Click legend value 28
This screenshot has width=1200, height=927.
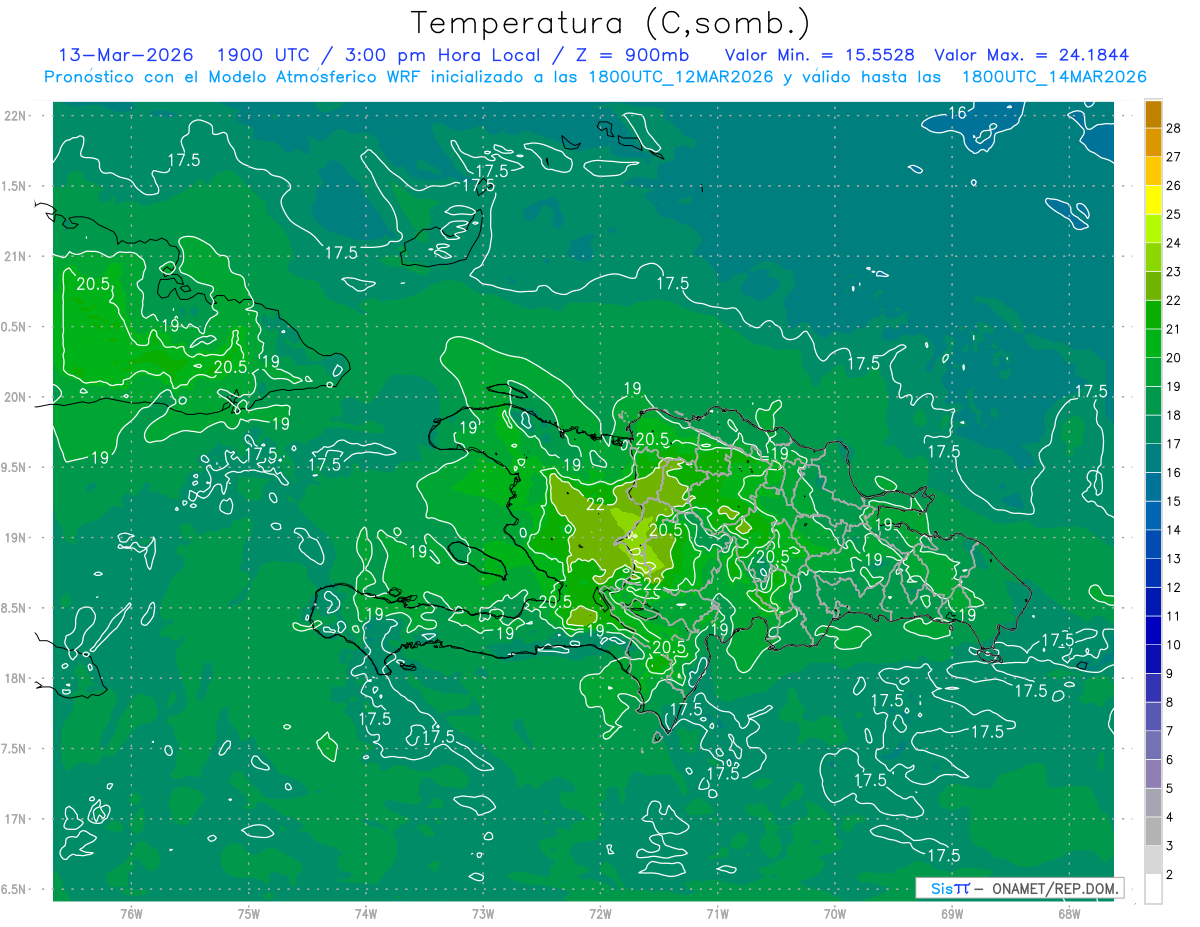(x=1174, y=128)
